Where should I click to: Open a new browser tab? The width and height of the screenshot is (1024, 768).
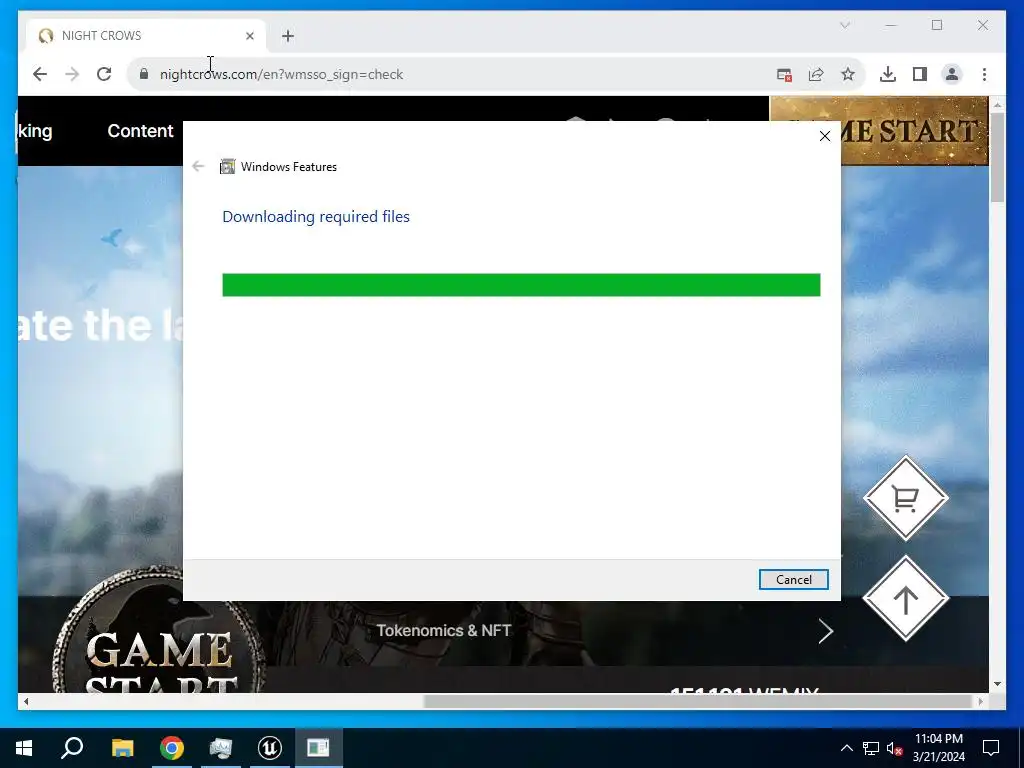tap(288, 36)
